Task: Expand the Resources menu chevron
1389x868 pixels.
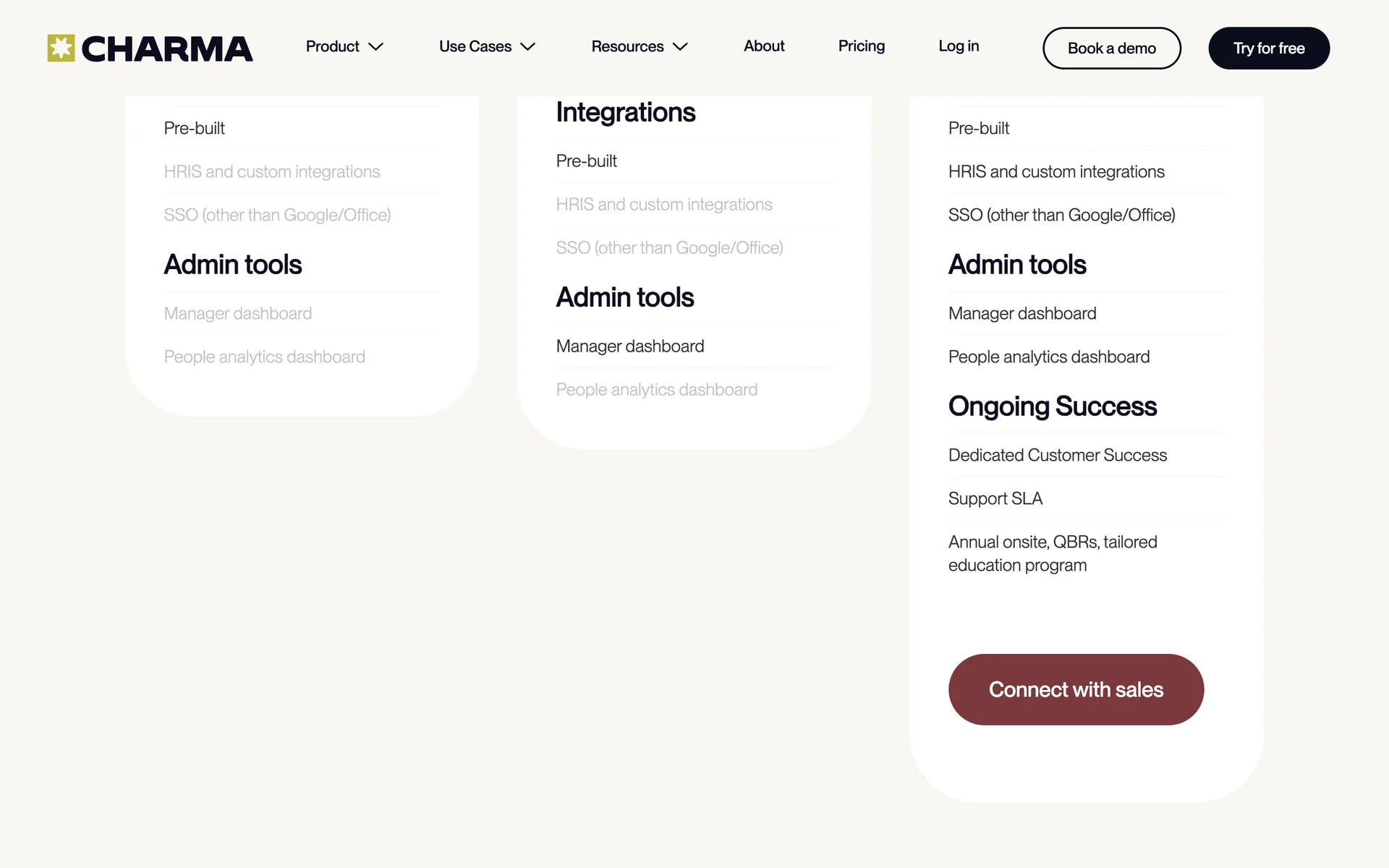Action: pyautogui.click(x=680, y=47)
